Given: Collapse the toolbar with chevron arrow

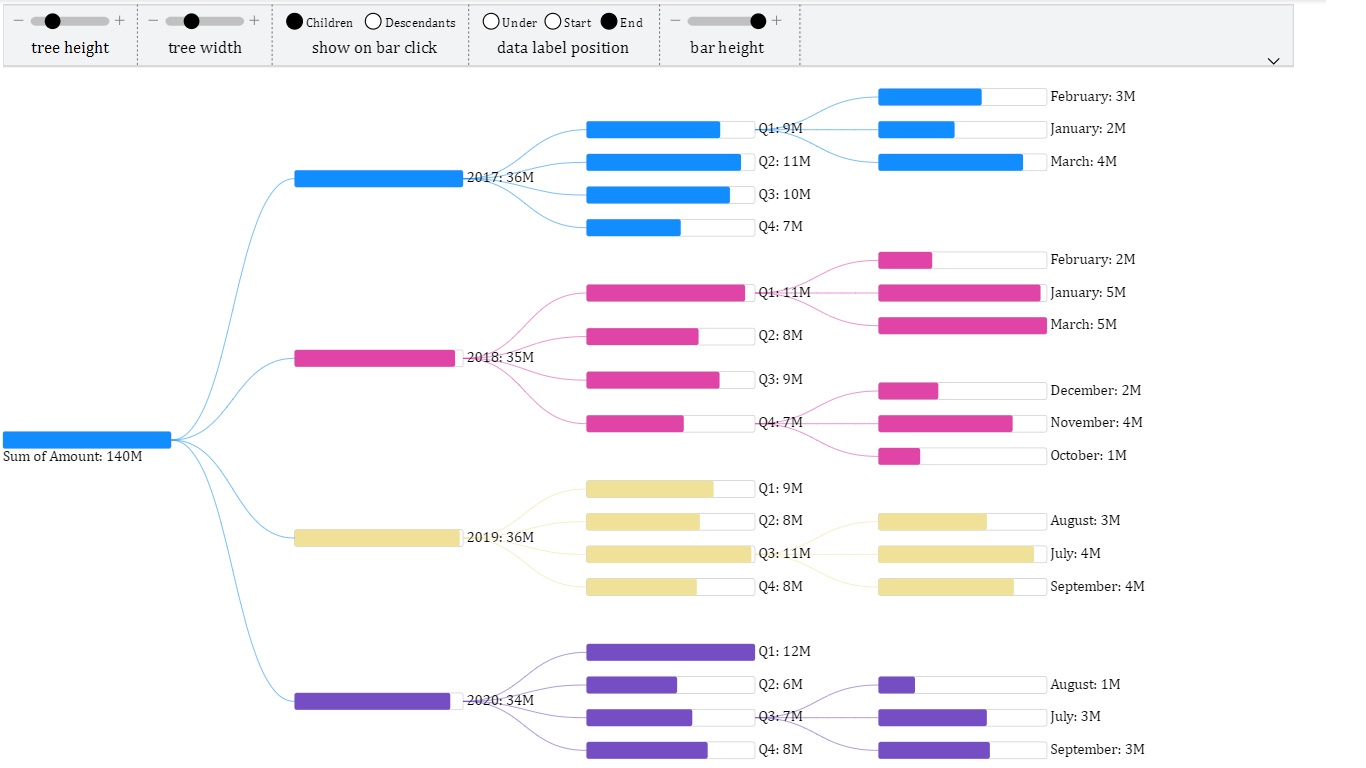Looking at the screenshot, I should click(x=1273, y=61).
